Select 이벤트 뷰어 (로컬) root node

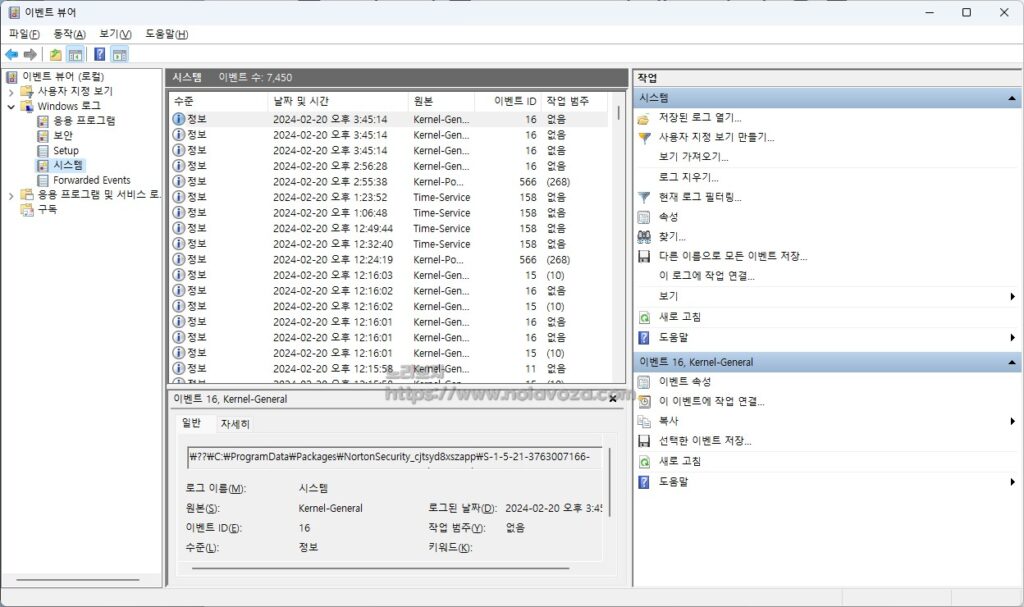[x=63, y=76]
